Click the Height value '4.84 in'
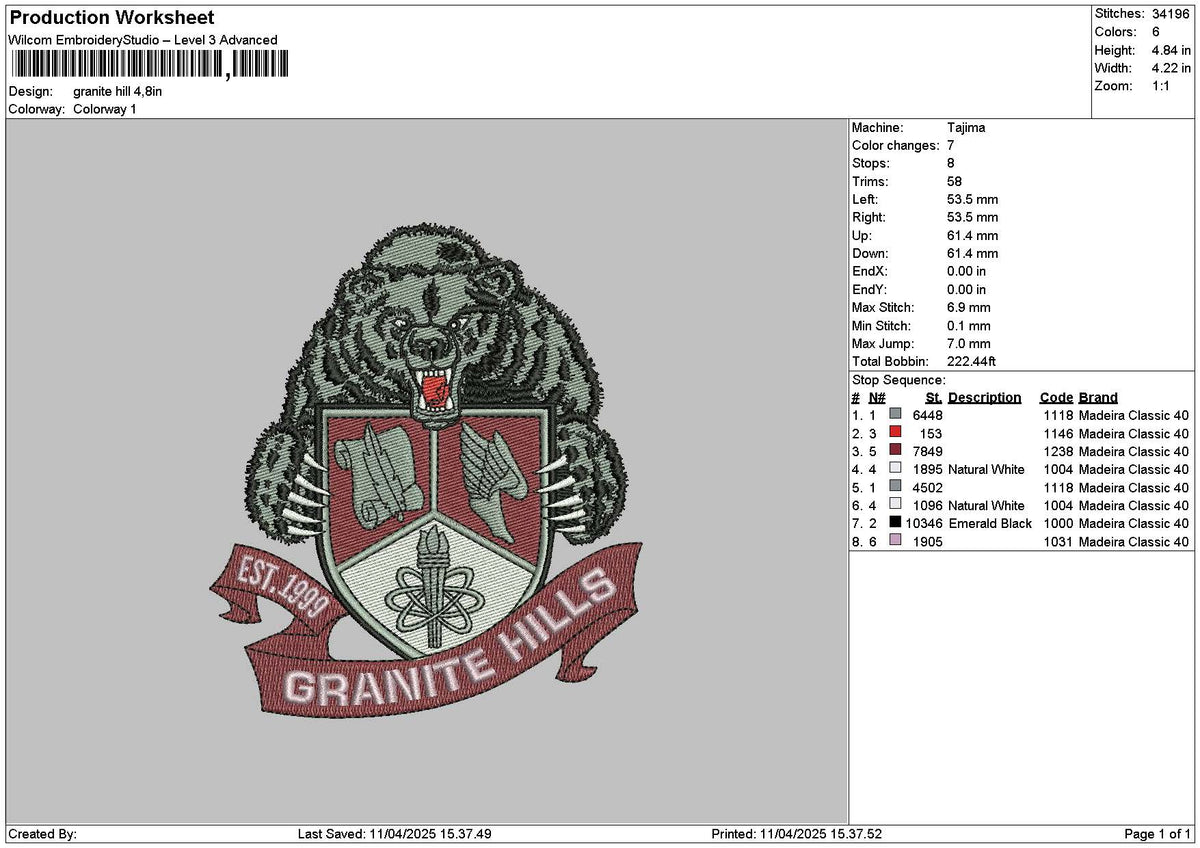The image size is (1200, 848). click(1172, 50)
